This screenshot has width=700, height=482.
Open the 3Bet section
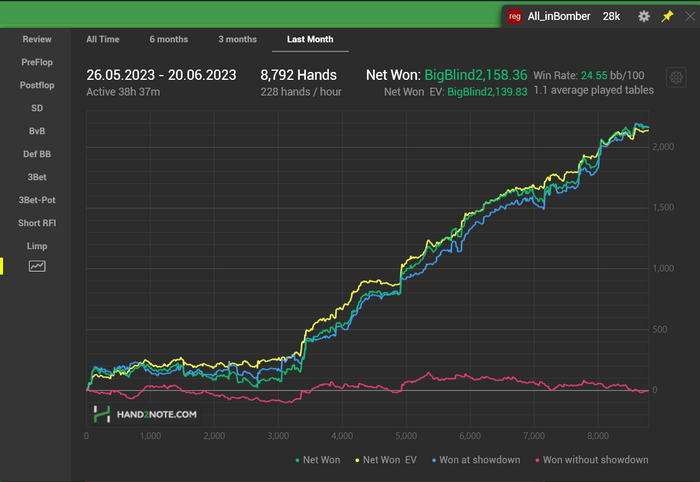click(x=37, y=177)
